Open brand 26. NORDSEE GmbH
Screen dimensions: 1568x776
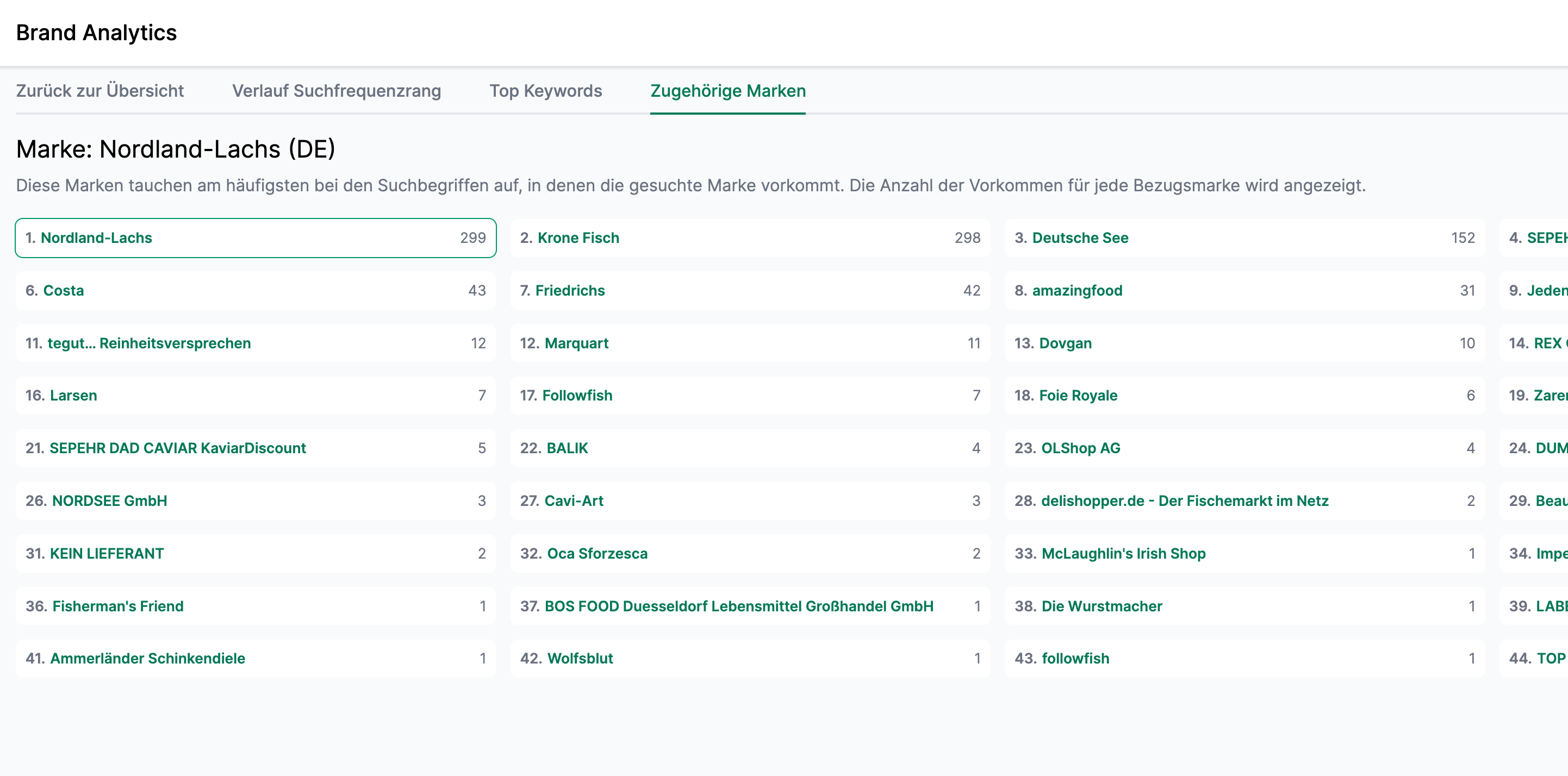click(x=256, y=501)
